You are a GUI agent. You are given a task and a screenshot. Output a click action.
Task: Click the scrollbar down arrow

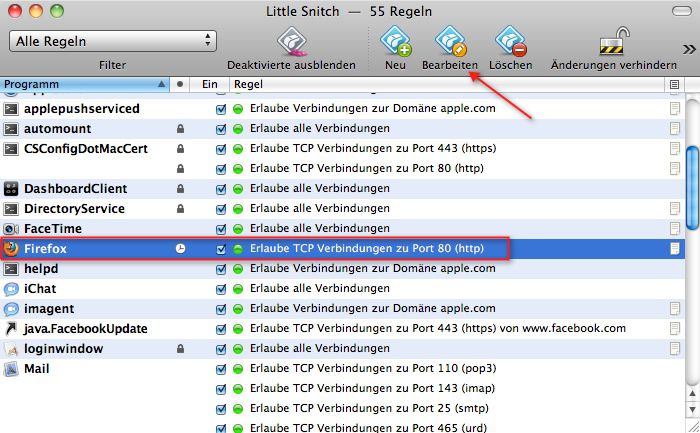(x=692, y=409)
